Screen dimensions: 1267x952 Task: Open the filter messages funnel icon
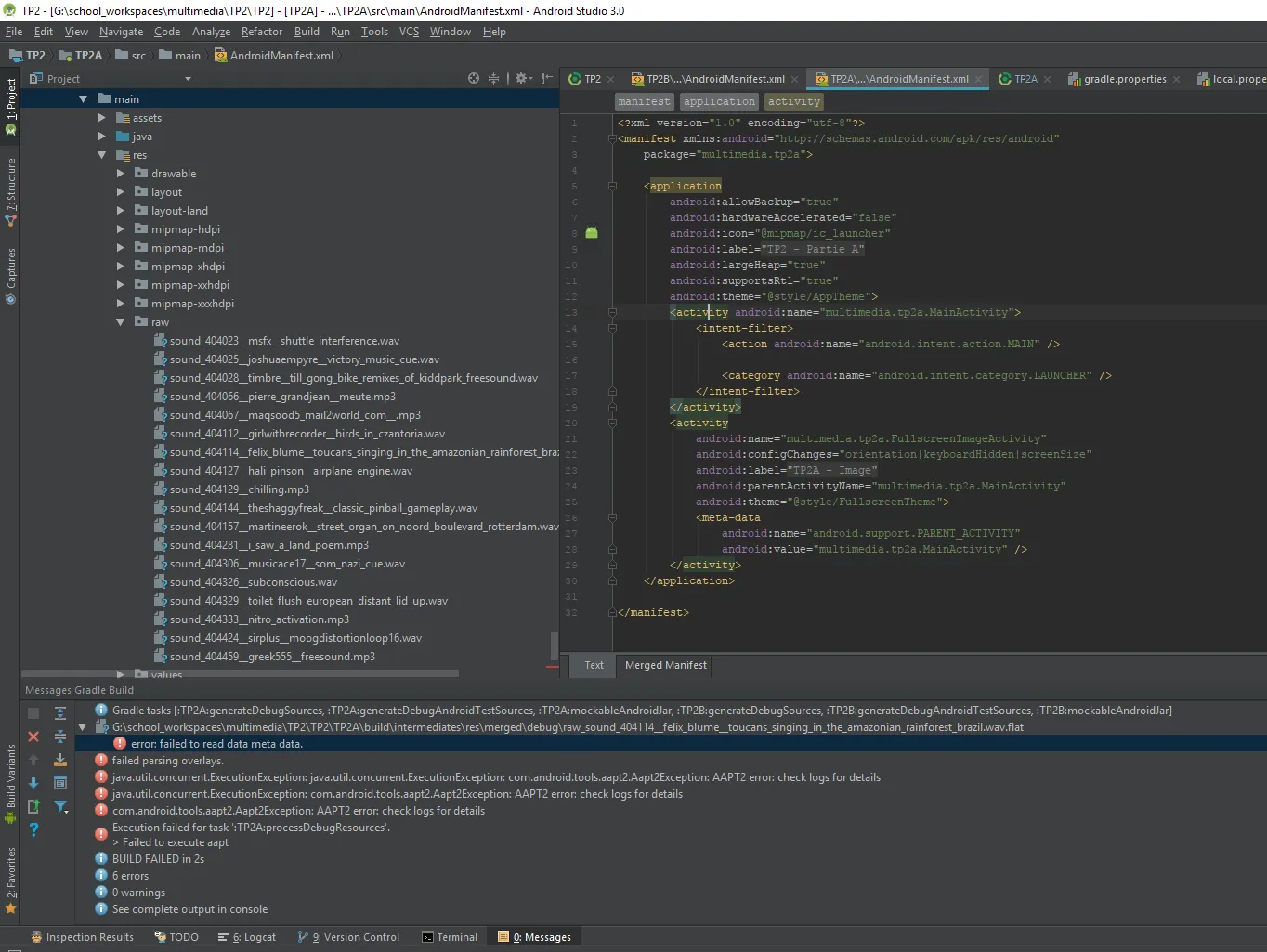pyautogui.click(x=60, y=806)
